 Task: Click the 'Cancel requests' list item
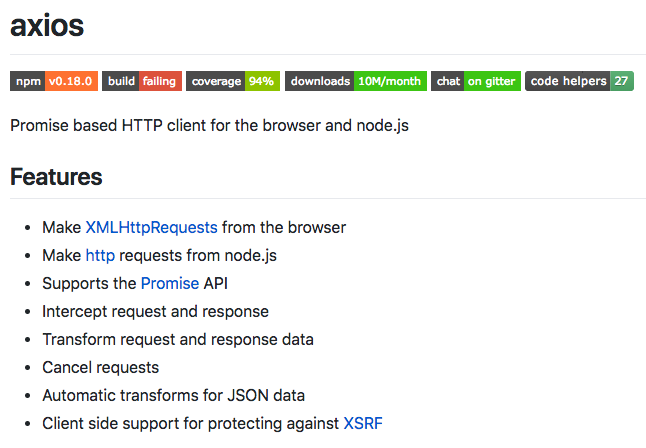pyautogui.click(x=101, y=368)
